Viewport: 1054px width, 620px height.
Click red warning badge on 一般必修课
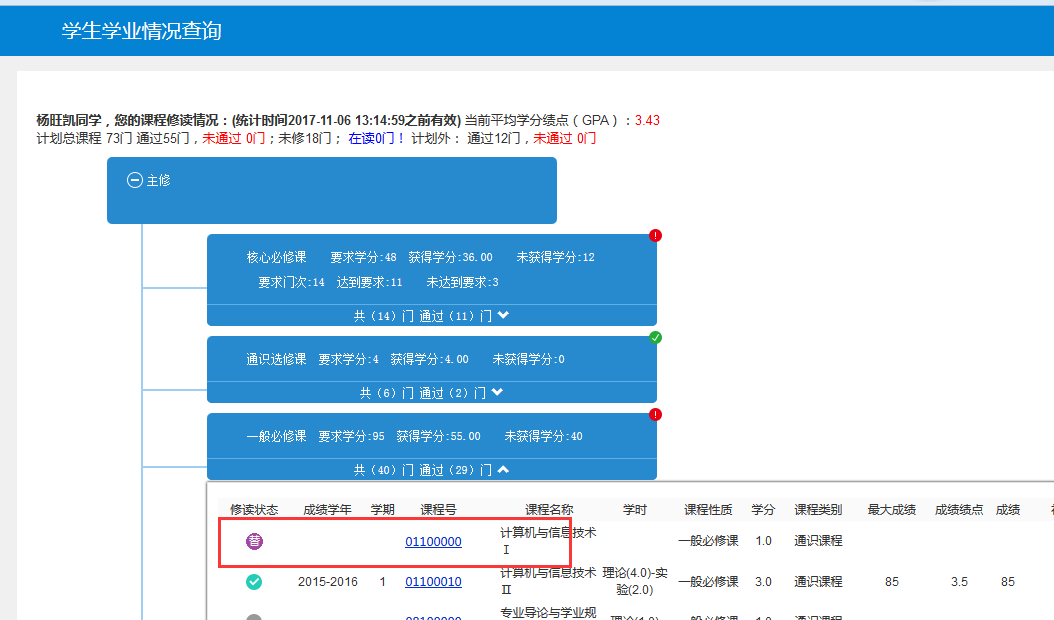[x=655, y=414]
